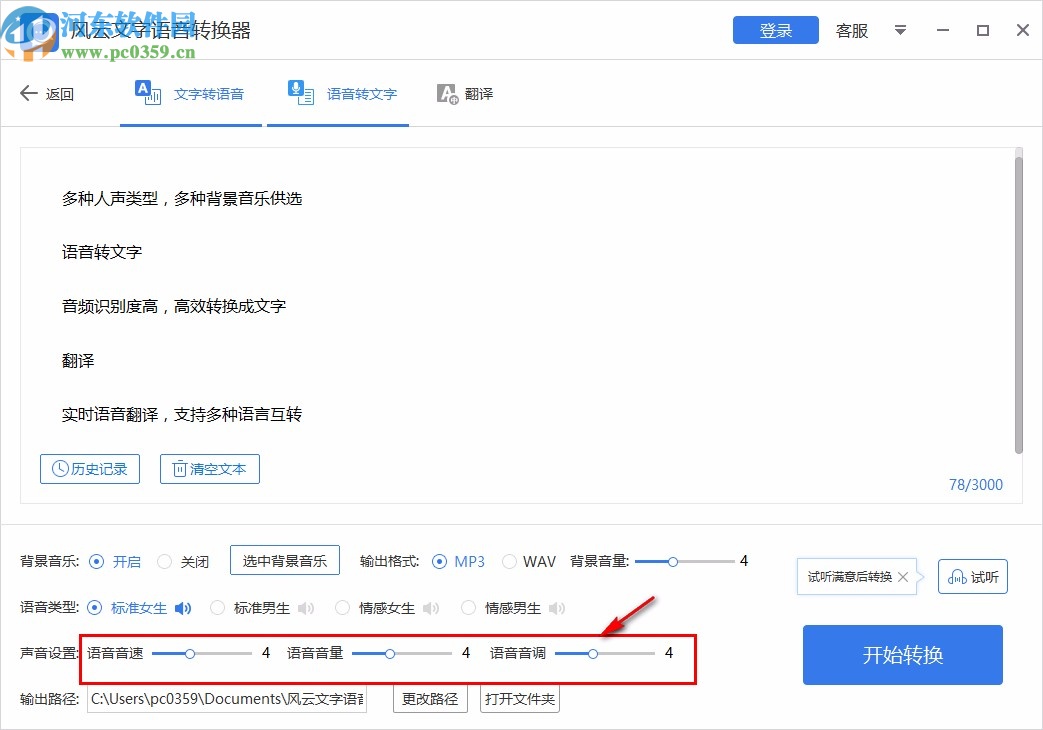Click the speaker icon beside 标准男生
Viewport: 1043px width, 730px height.
click(304, 607)
